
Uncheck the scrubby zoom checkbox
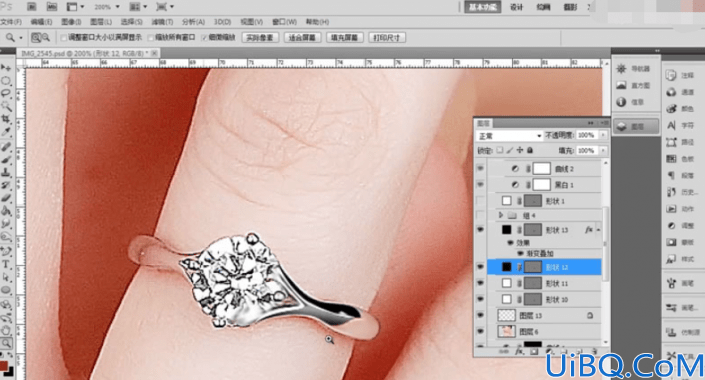coord(204,38)
